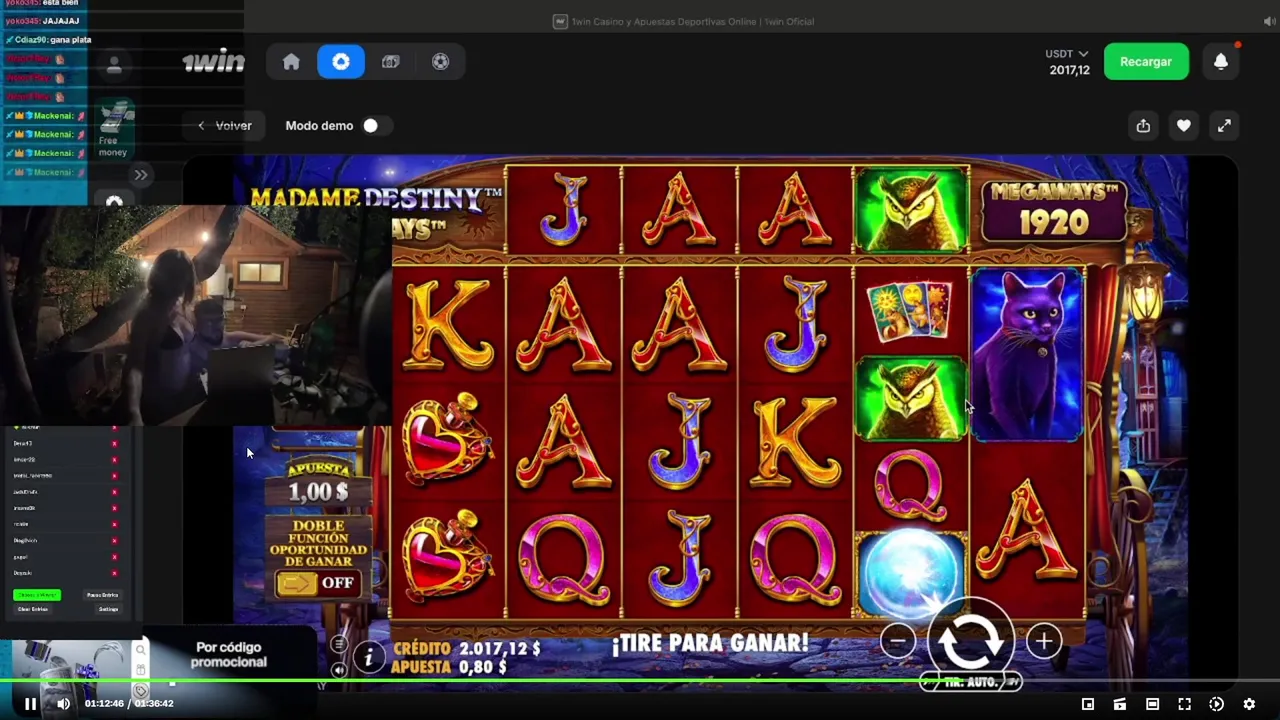This screenshot has height=720, width=1280.
Task: Click Clear Entries in giveaway panel
Action: point(32,609)
